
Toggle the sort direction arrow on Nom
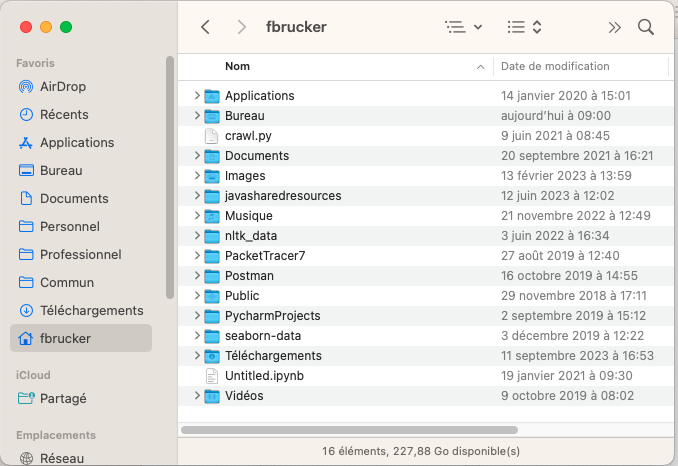point(480,67)
